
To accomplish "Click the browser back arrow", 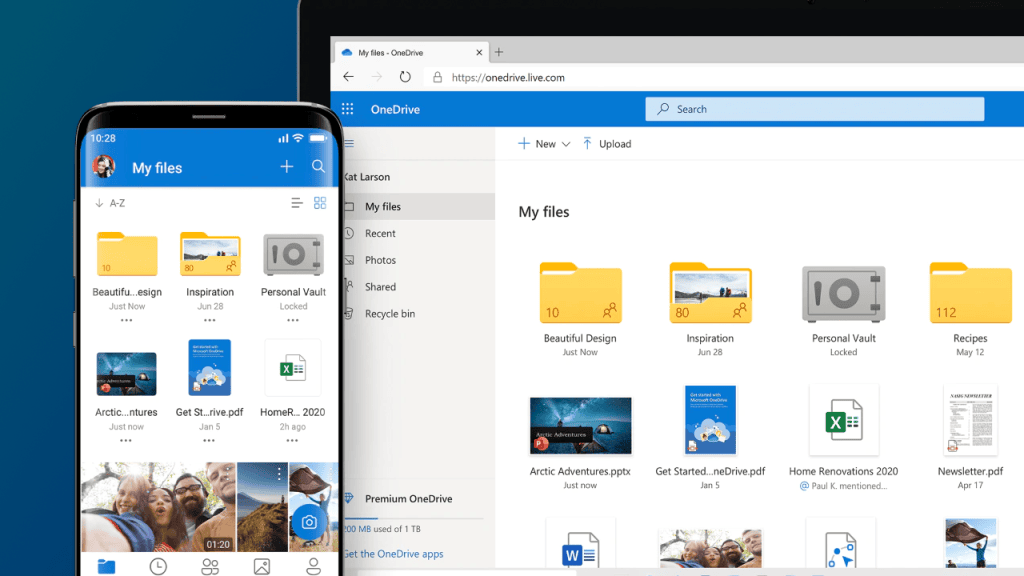I will pyautogui.click(x=348, y=77).
